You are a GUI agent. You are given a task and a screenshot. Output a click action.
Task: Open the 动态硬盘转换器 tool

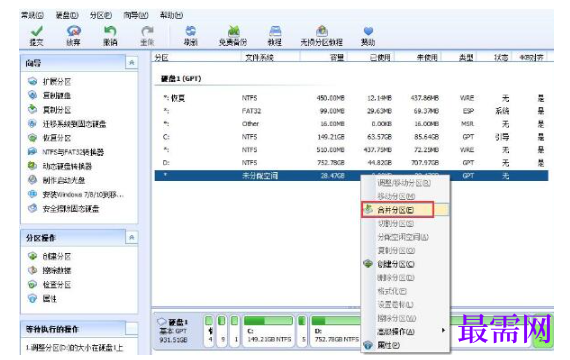pyautogui.click(x=67, y=166)
